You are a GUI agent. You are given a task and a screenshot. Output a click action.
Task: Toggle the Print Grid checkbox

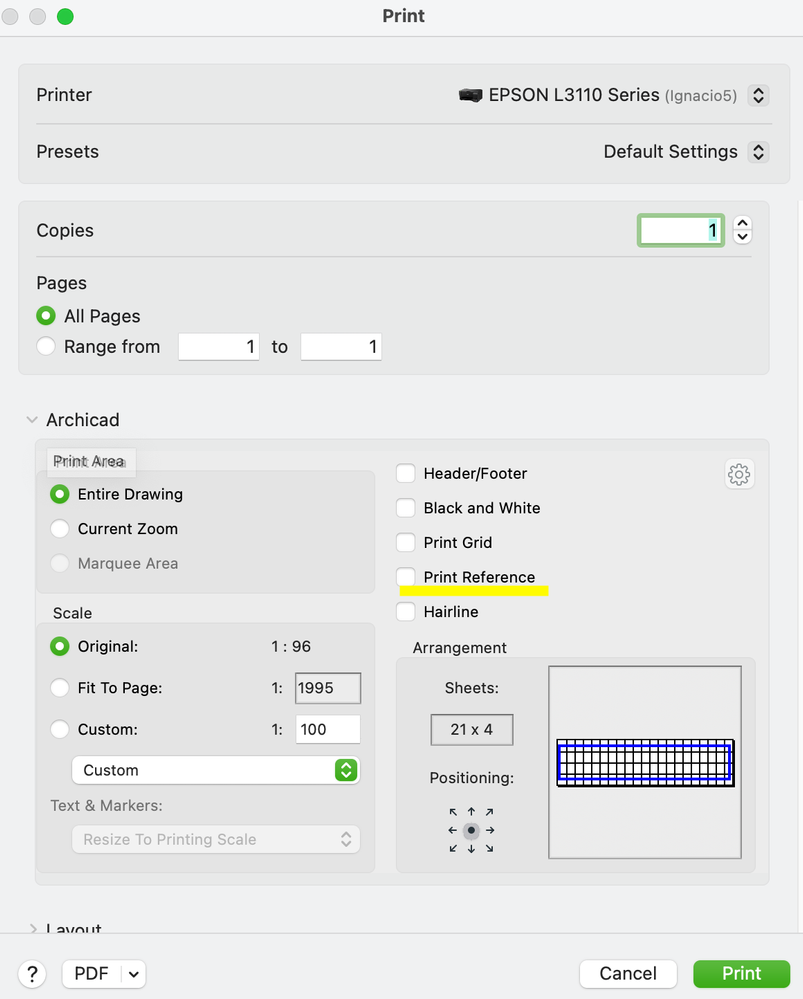click(x=406, y=542)
